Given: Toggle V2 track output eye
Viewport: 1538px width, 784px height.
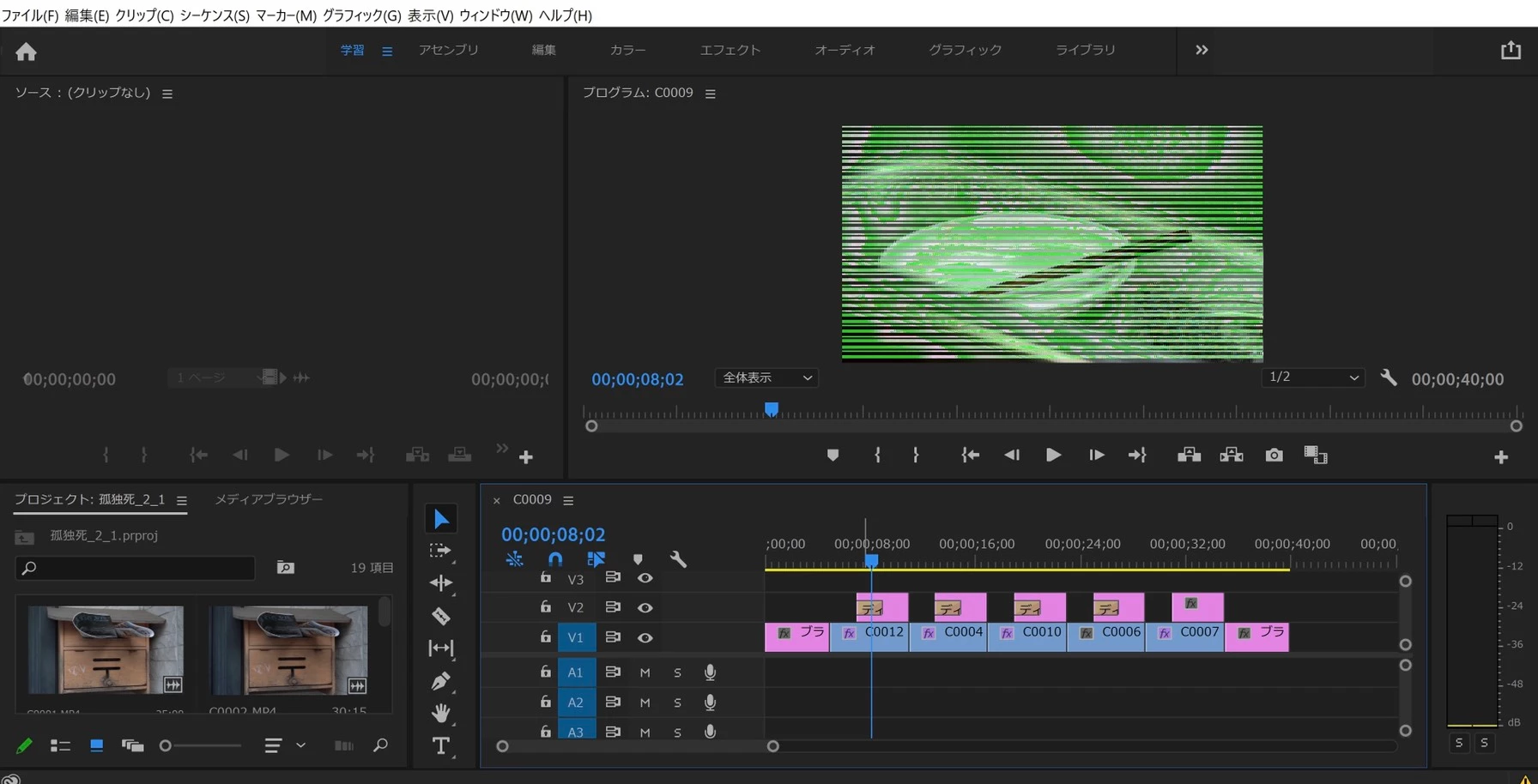Looking at the screenshot, I should (x=645, y=607).
